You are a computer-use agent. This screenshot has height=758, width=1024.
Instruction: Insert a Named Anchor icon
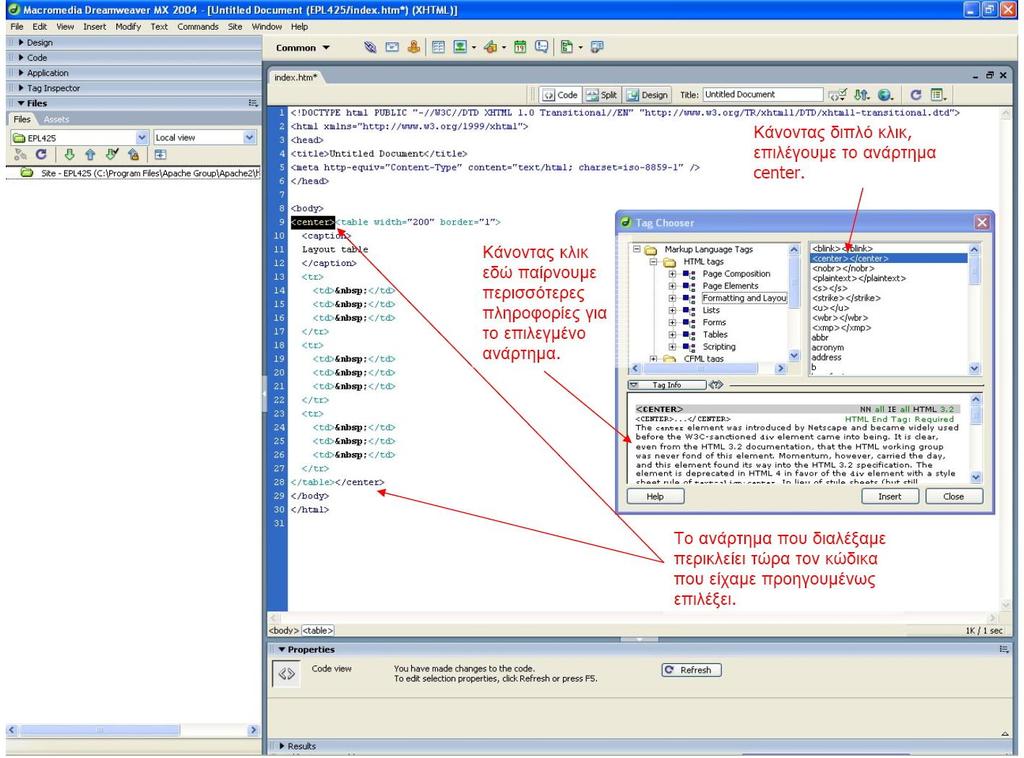413,47
